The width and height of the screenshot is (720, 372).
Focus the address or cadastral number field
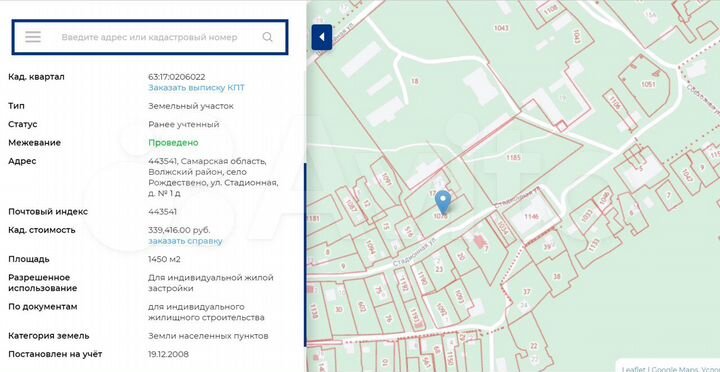150,37
